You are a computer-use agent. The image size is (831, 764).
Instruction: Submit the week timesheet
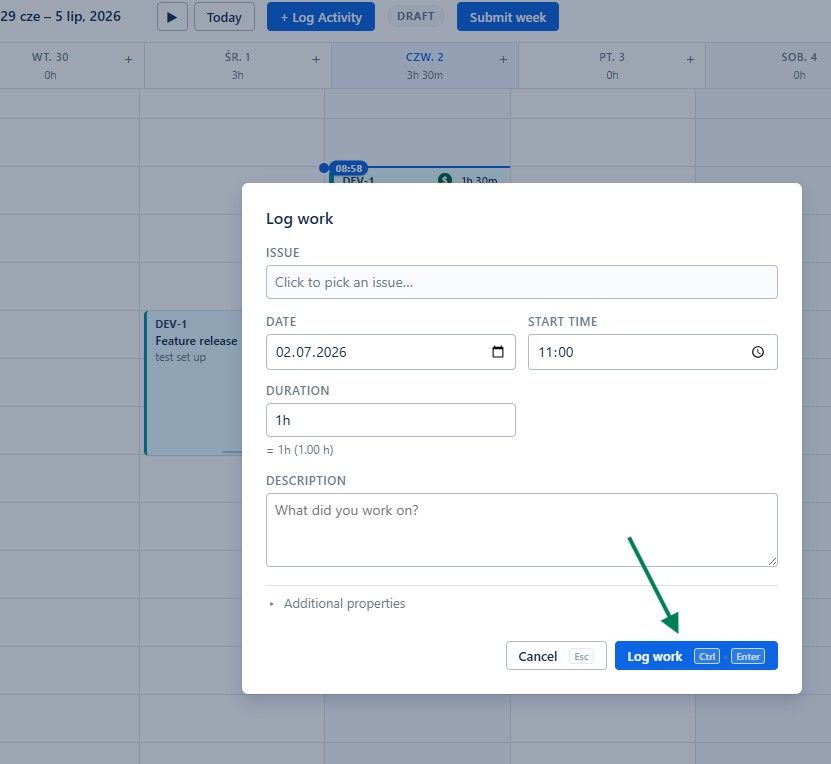point(507,17)
